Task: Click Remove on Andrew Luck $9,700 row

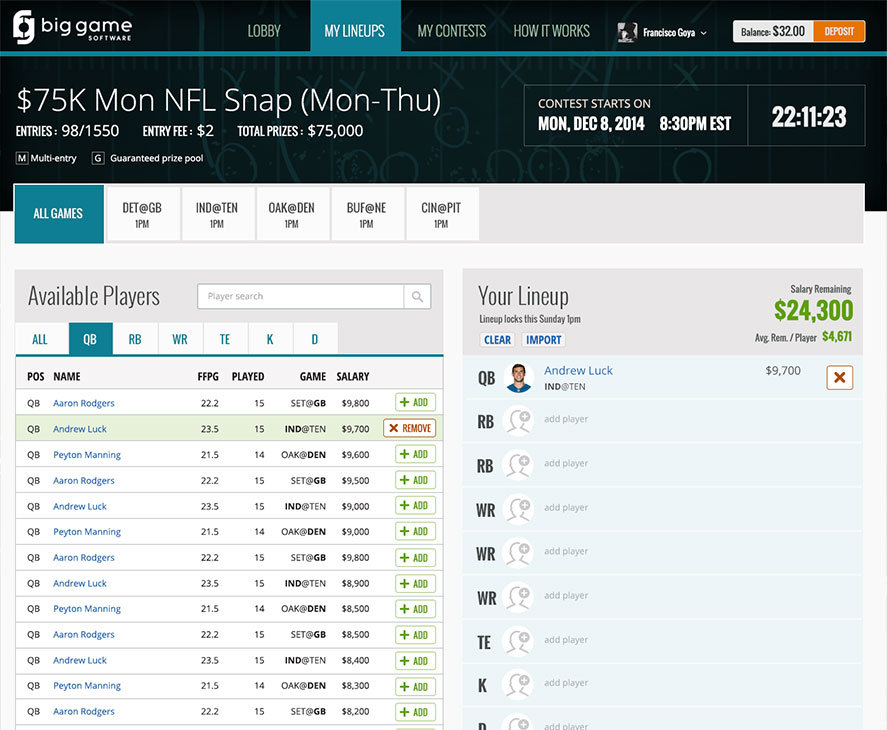Action: tap(410, 428)
